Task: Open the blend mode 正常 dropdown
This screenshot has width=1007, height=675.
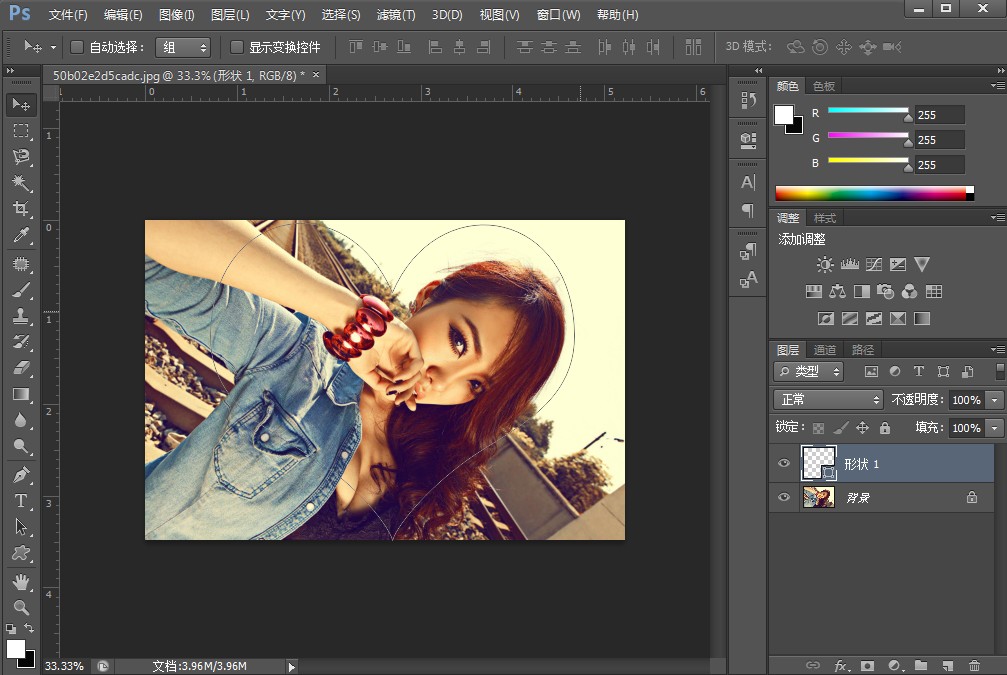Action: click(828, 399)
